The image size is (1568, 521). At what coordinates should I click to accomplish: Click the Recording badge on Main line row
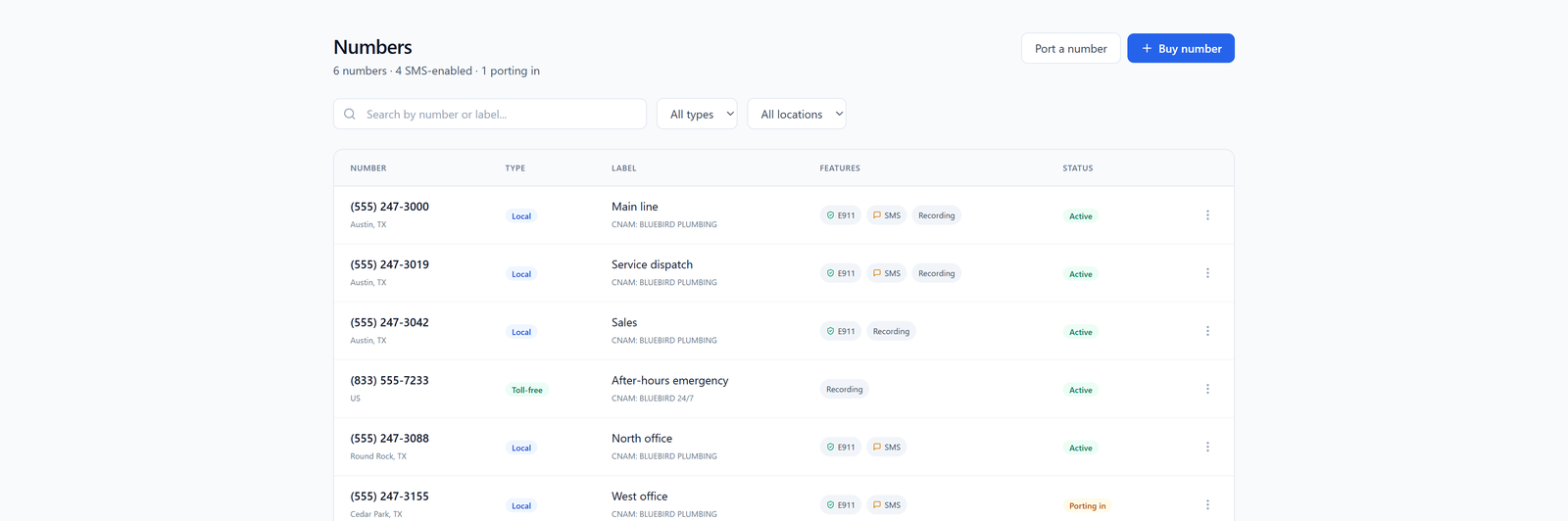click(x=937, y=215)
